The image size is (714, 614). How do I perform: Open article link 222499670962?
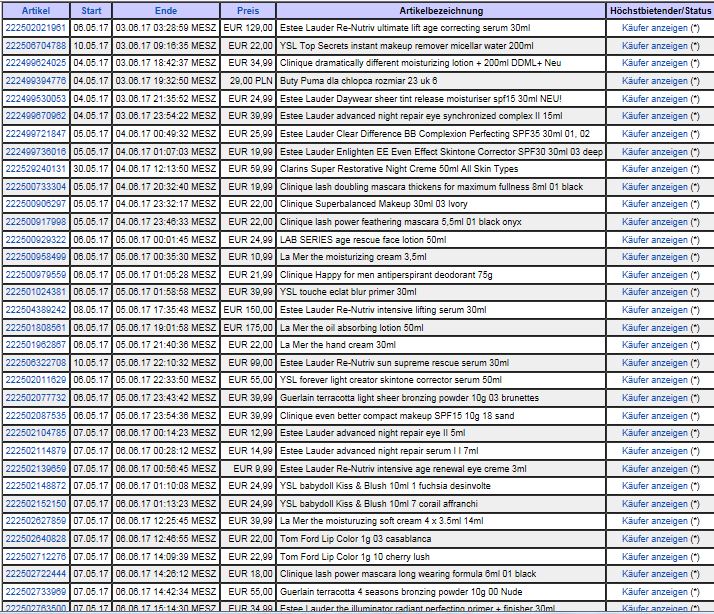point(36,116)
